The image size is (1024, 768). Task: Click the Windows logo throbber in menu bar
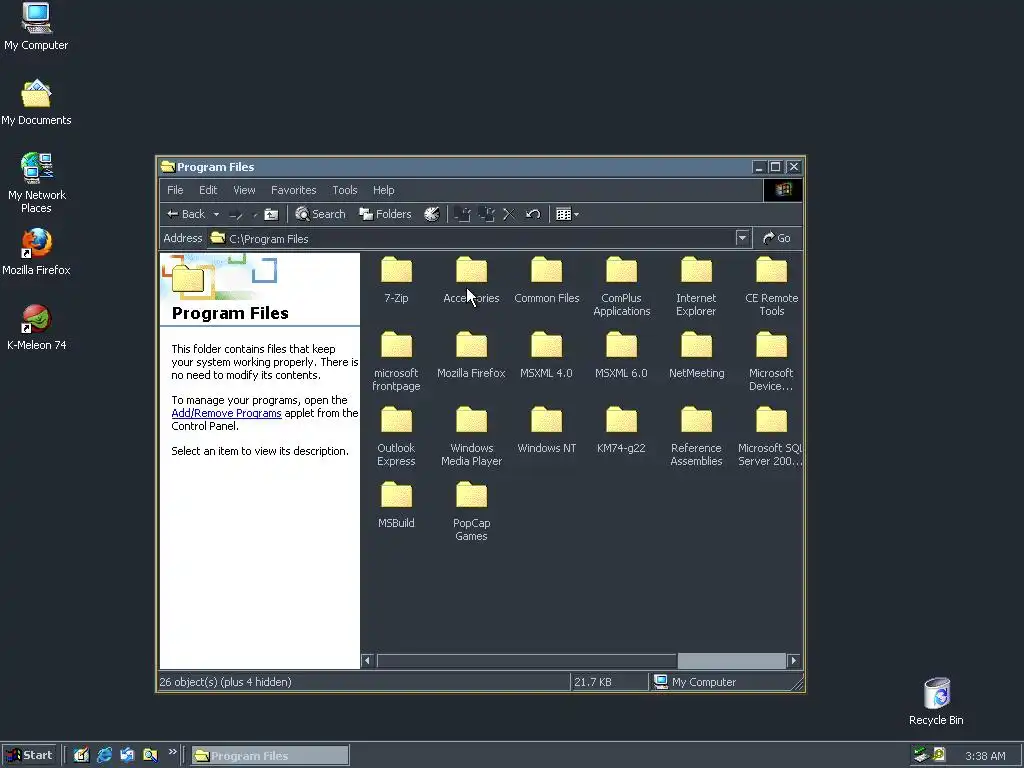coord(783,190)
